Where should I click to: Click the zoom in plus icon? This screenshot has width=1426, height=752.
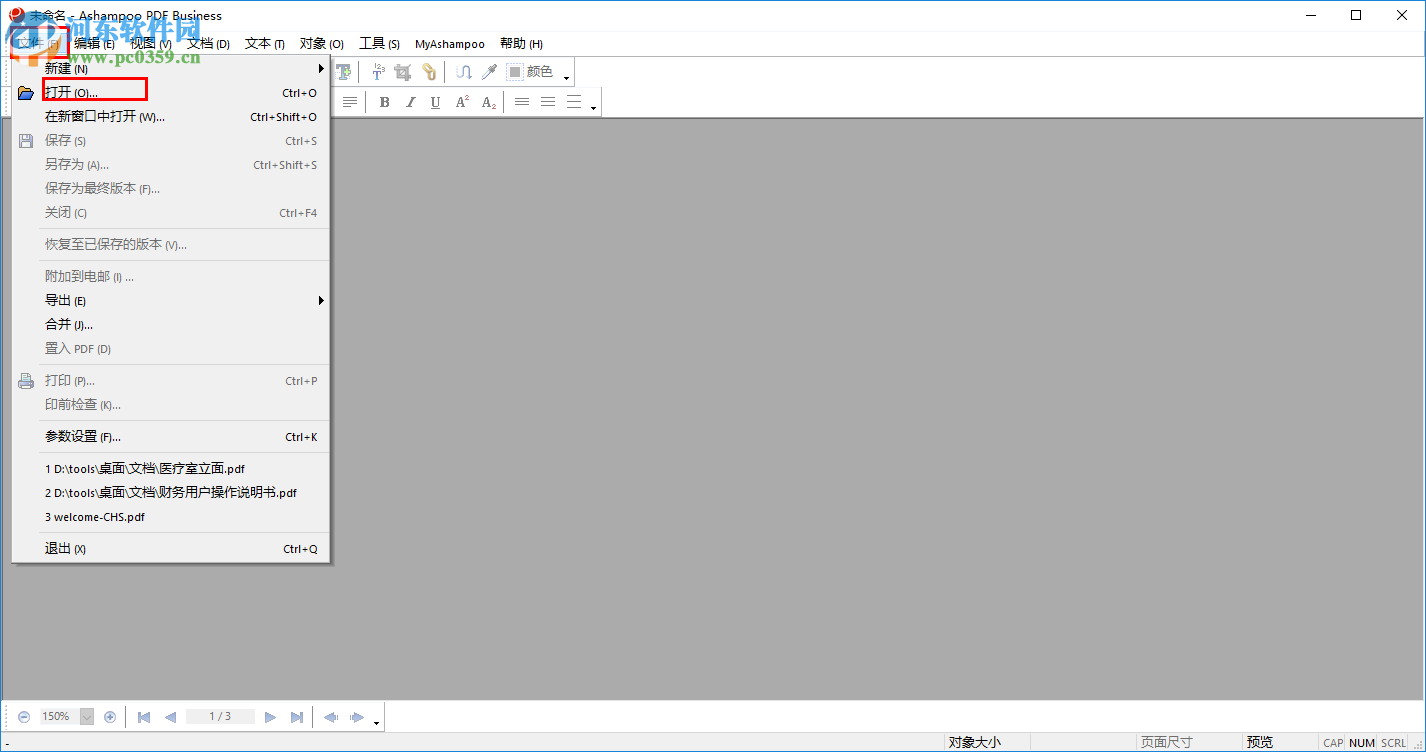(110, 717)
